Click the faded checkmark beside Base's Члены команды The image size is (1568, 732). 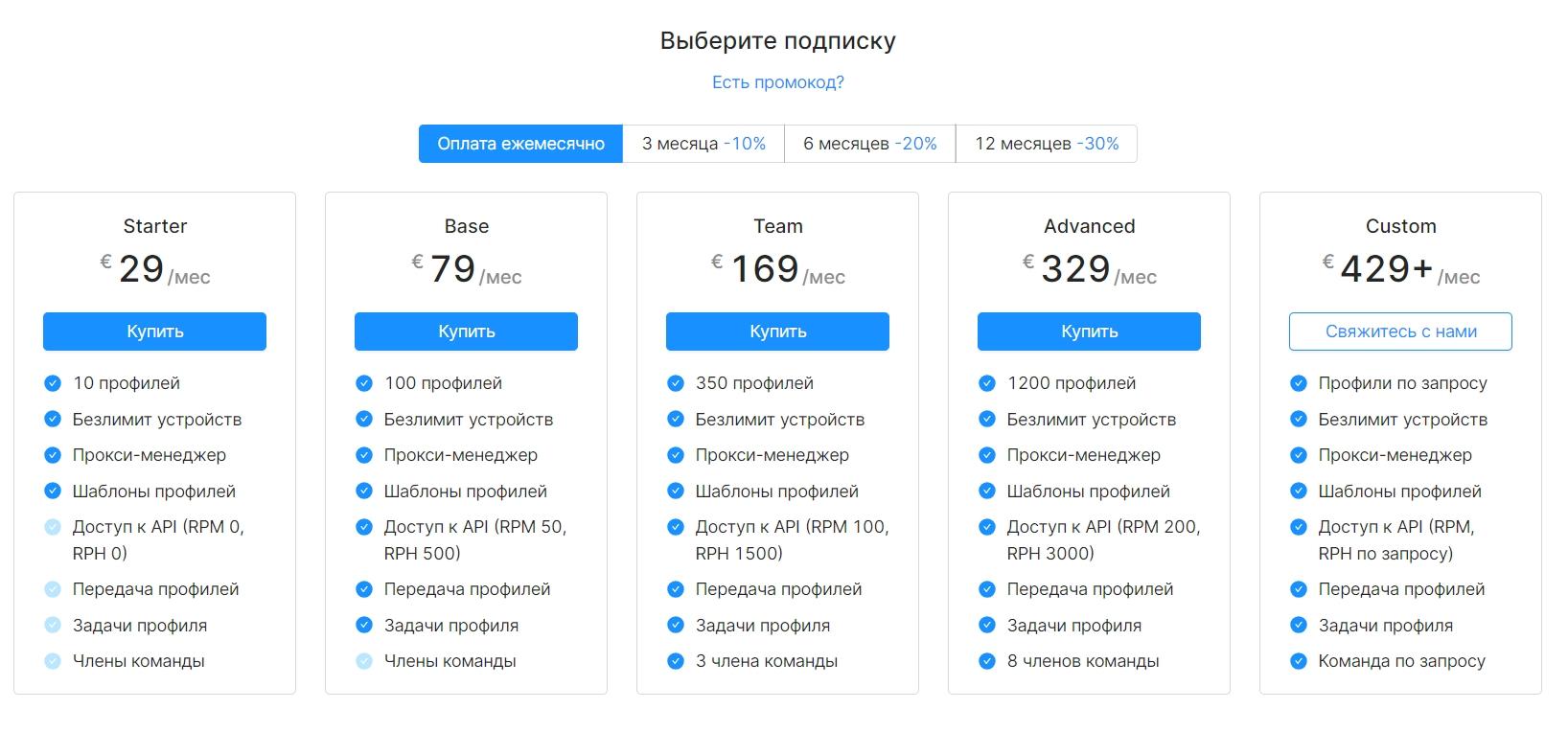364,661
